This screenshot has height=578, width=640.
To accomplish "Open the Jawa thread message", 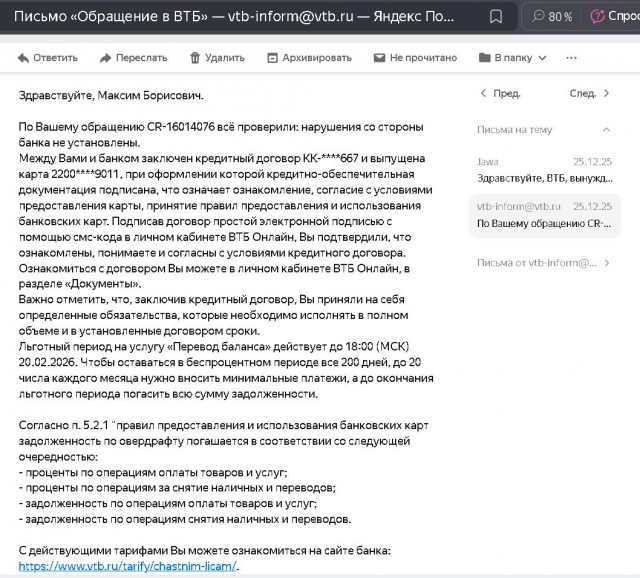I will tap(544, 170).
